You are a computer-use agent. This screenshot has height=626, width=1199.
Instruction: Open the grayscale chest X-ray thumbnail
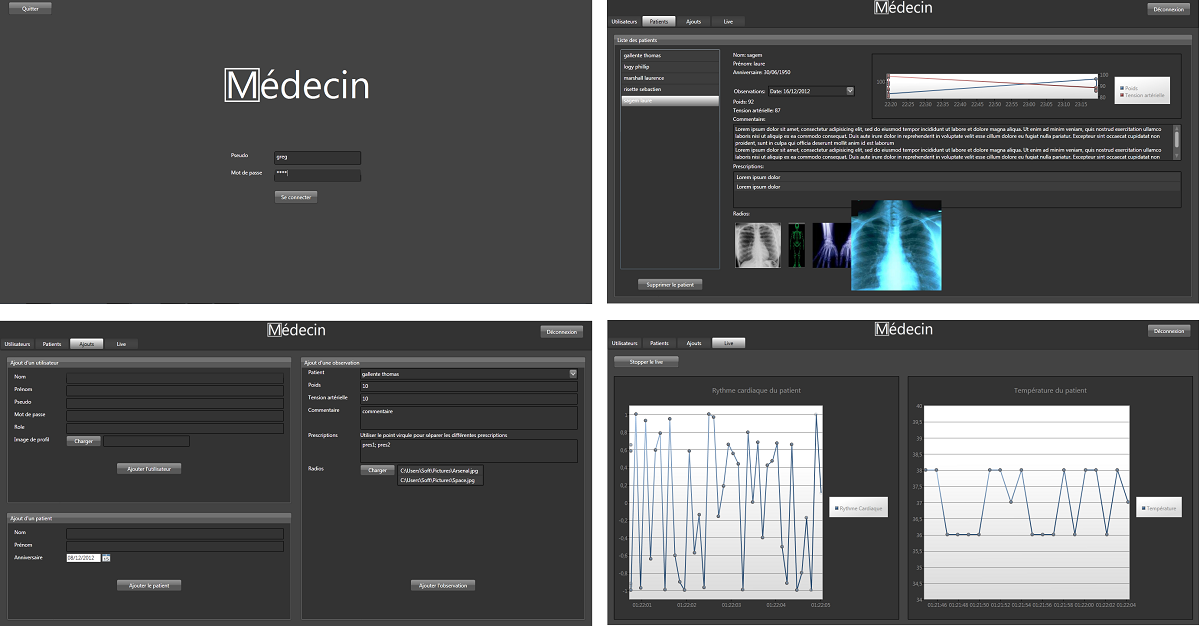coord(758,245)
